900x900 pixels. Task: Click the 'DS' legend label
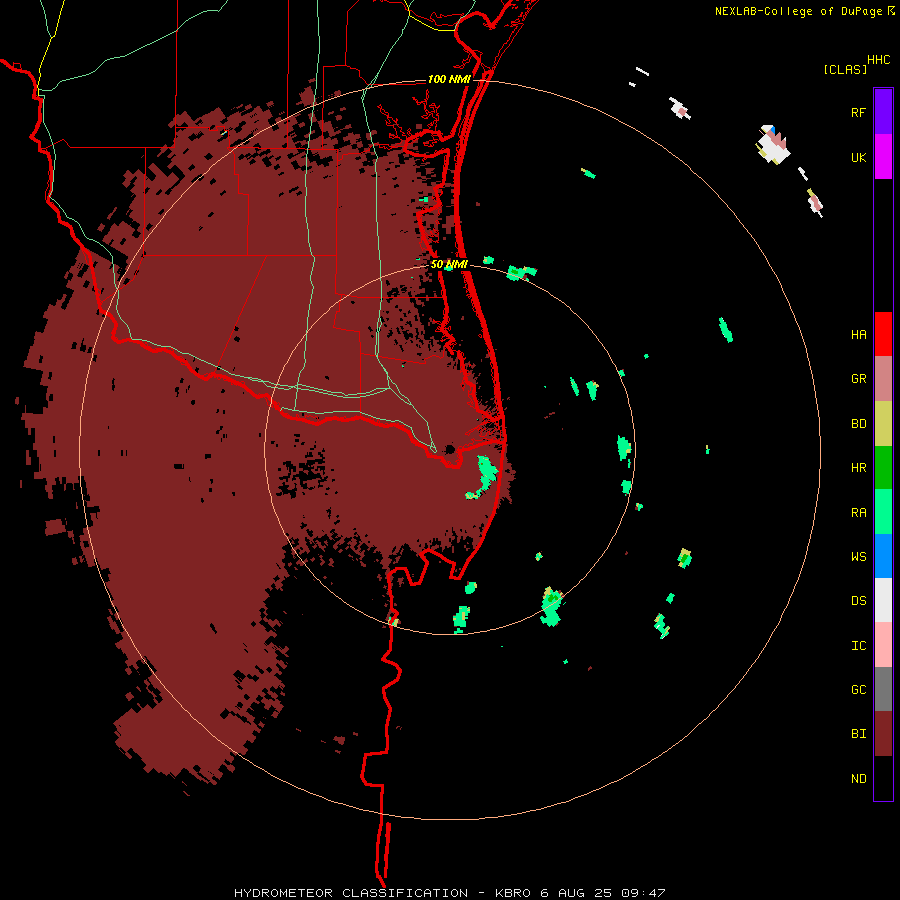click(858, 601)
